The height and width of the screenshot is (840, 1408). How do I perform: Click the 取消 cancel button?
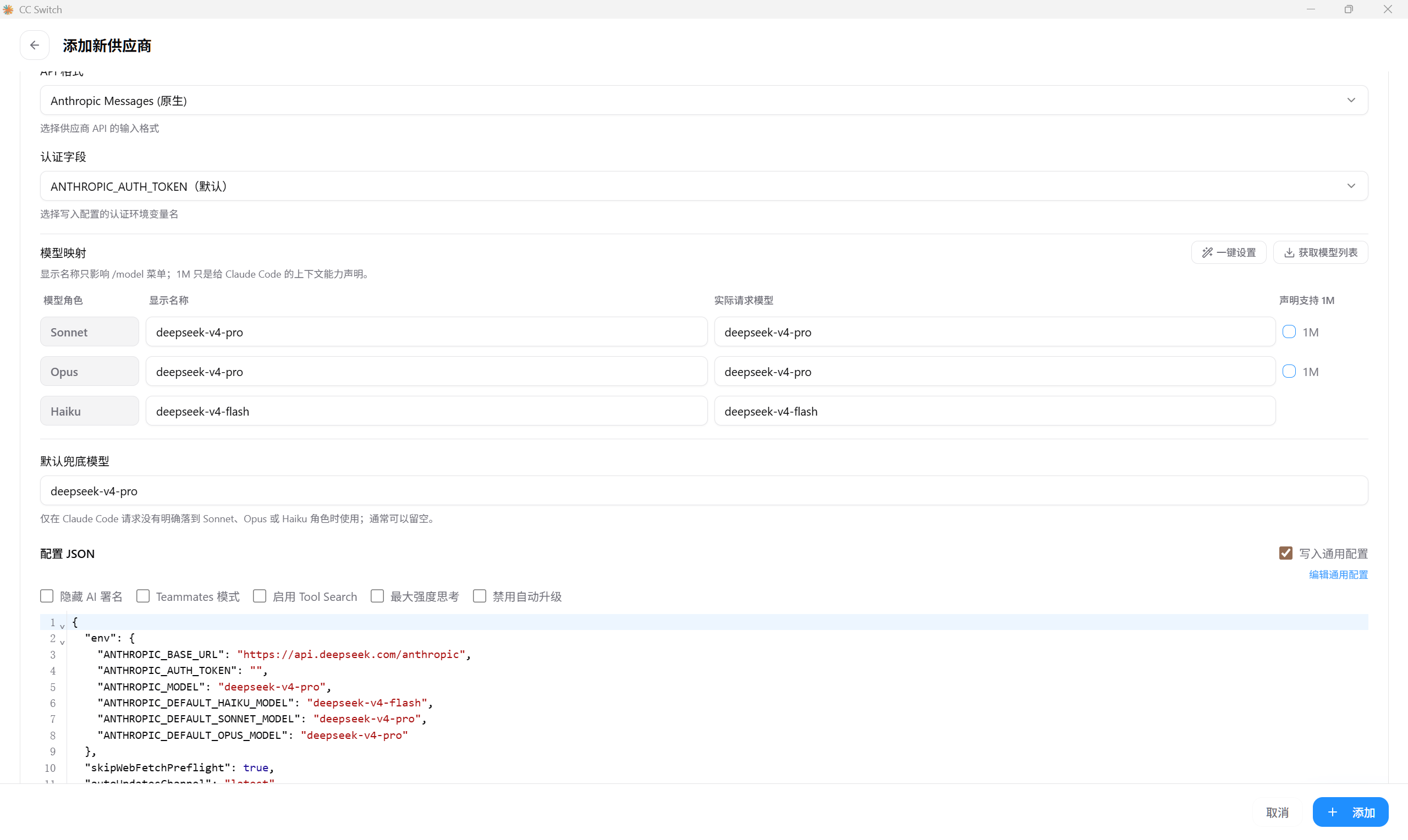1277,813
